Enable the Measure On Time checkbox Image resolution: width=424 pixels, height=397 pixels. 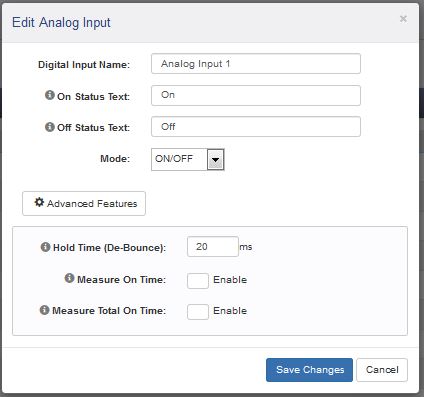(x=198, y=281)
